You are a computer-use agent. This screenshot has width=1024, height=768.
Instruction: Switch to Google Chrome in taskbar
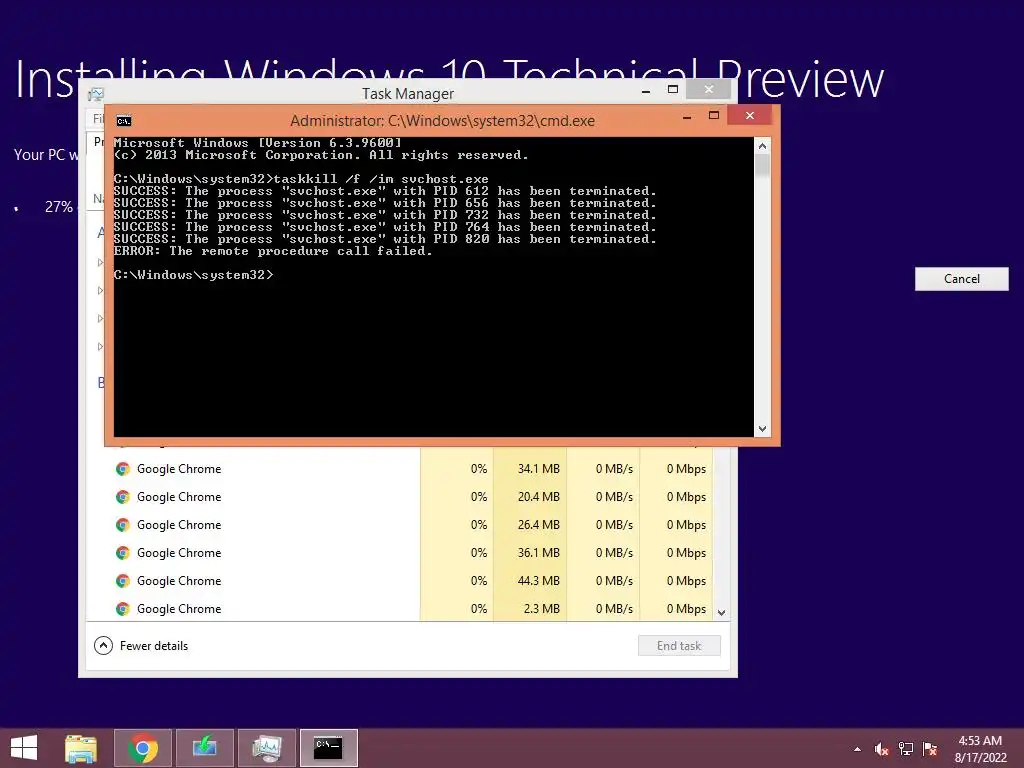coord(143,748)
